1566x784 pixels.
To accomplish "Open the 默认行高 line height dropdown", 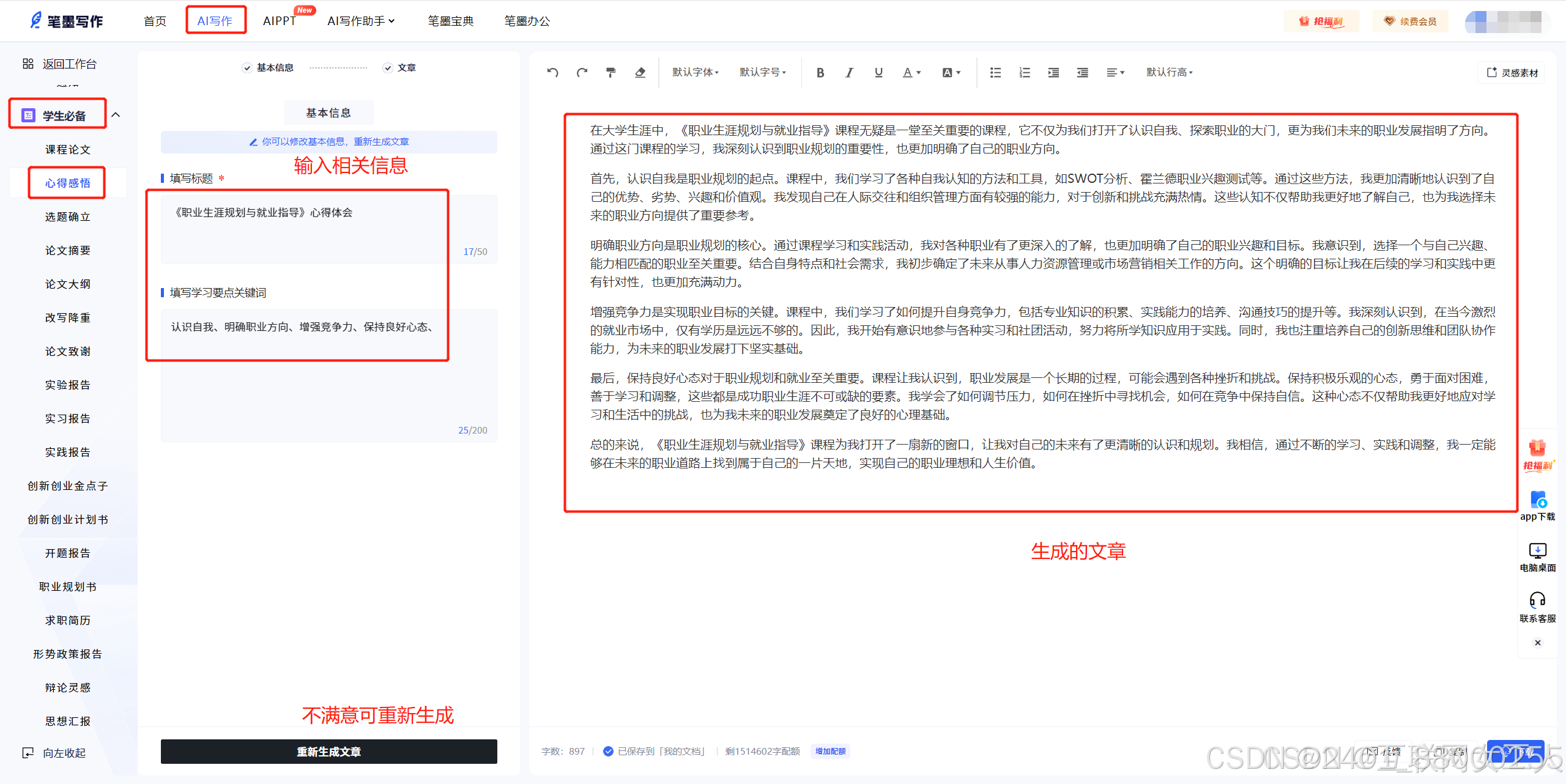I will [1169, 73].
